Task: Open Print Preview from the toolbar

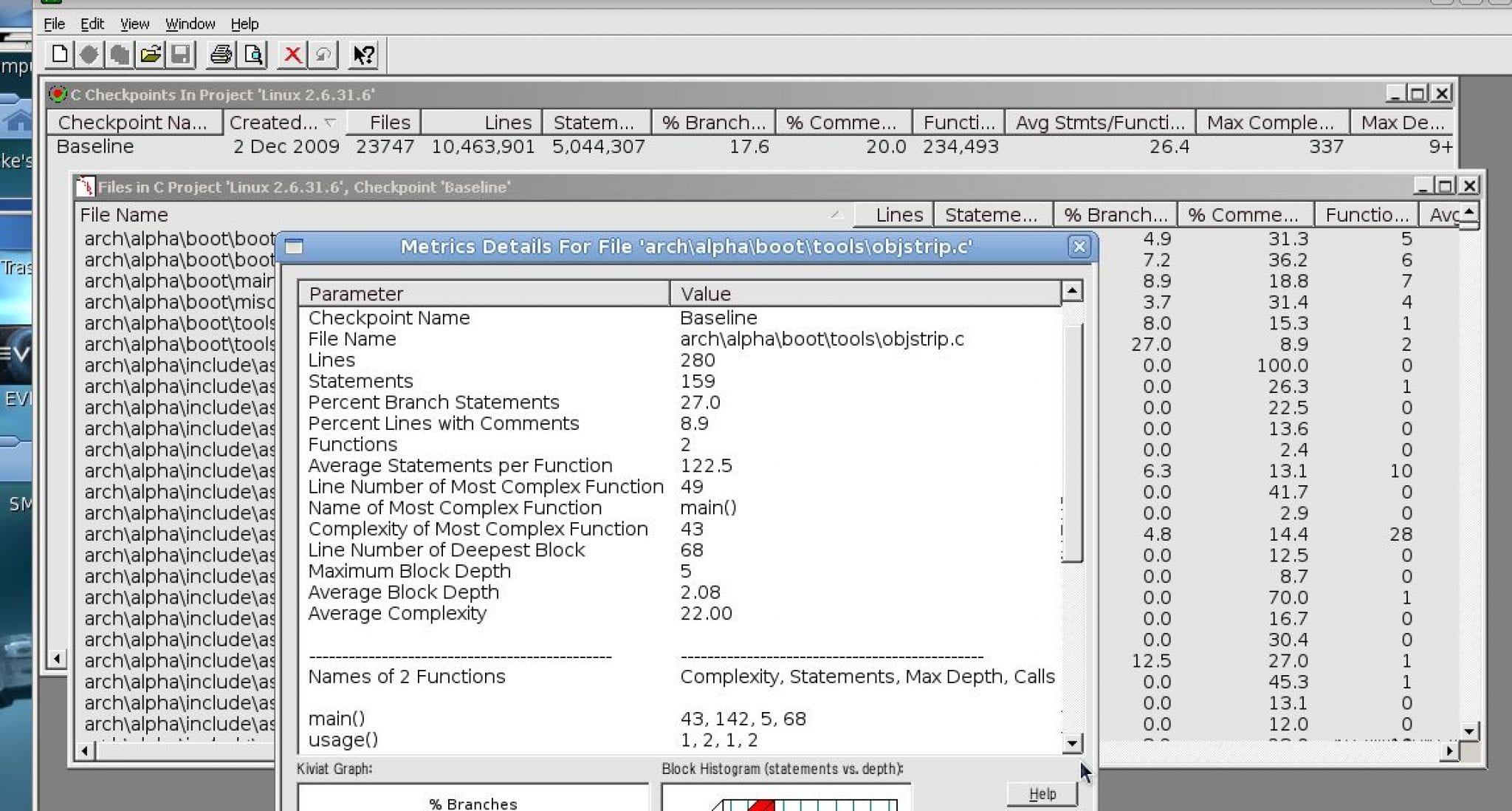Action: (252, 55)
